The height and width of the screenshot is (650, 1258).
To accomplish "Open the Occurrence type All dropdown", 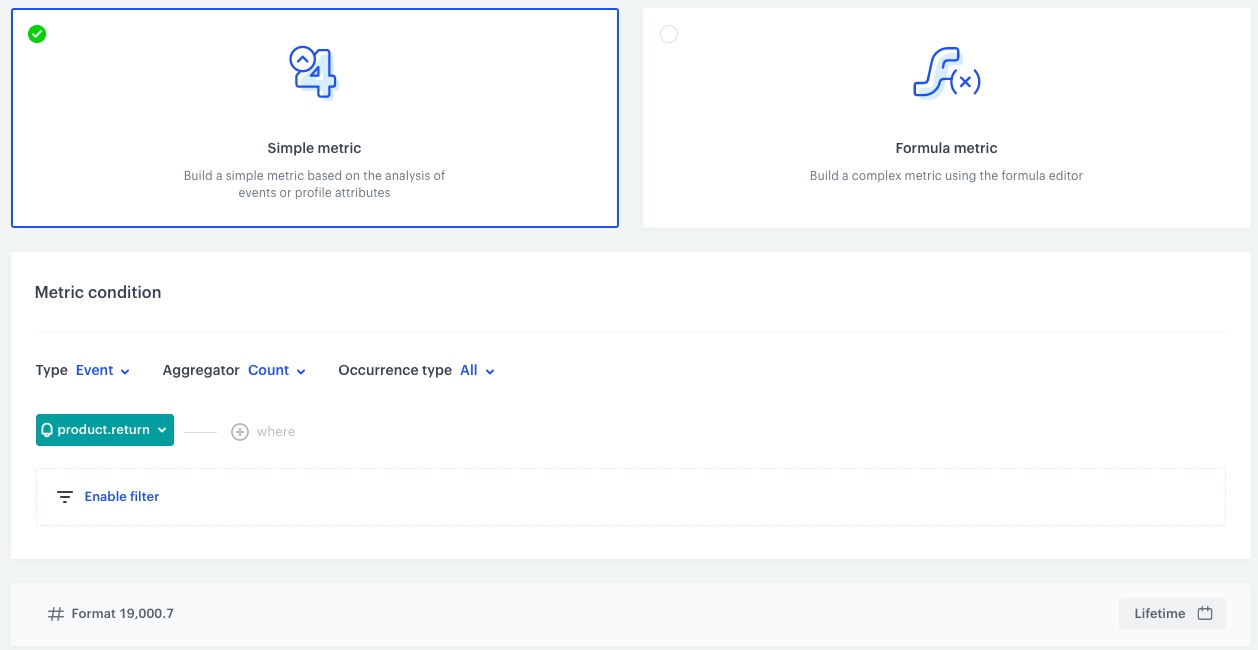I will [x=477, y=371].
